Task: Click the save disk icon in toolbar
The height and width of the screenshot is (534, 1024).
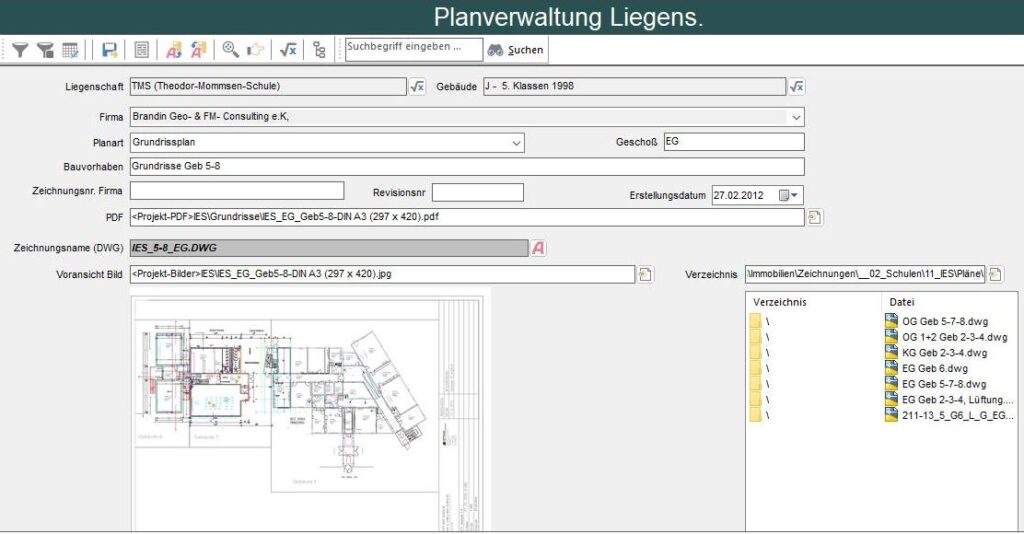Action: (109, 49)
